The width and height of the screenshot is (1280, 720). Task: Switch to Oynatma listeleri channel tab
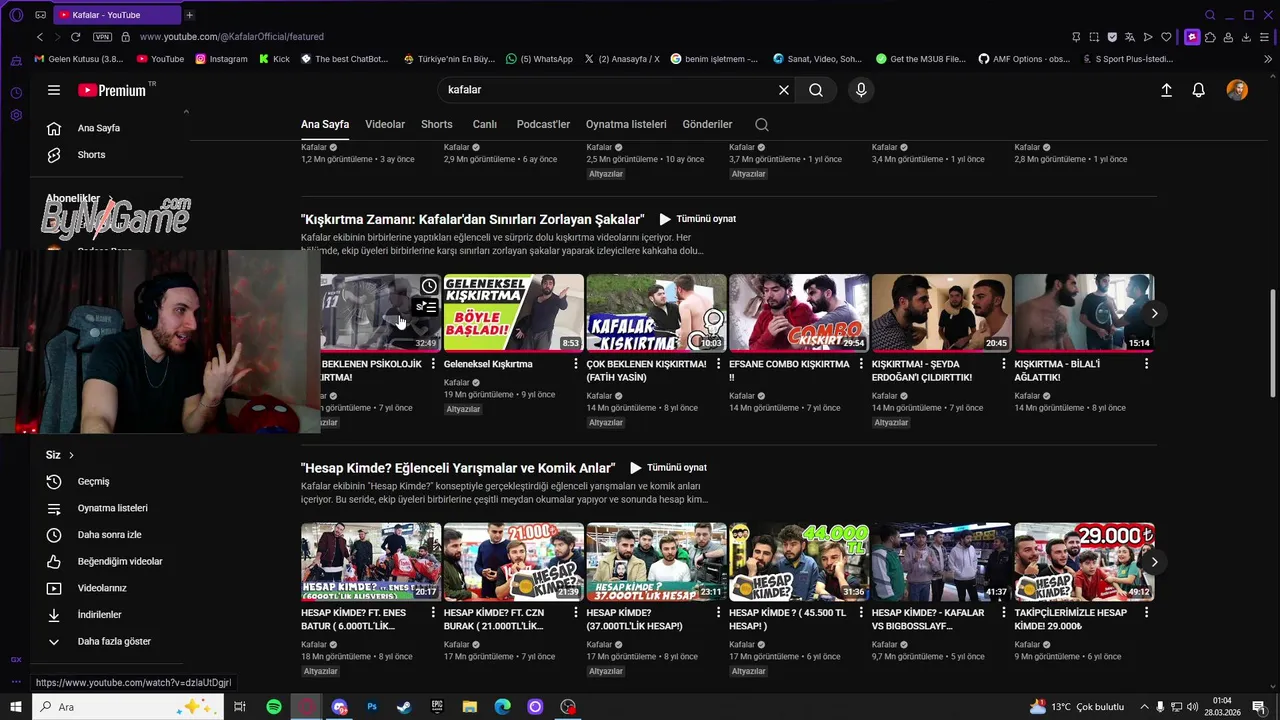[x=626, y=125]
